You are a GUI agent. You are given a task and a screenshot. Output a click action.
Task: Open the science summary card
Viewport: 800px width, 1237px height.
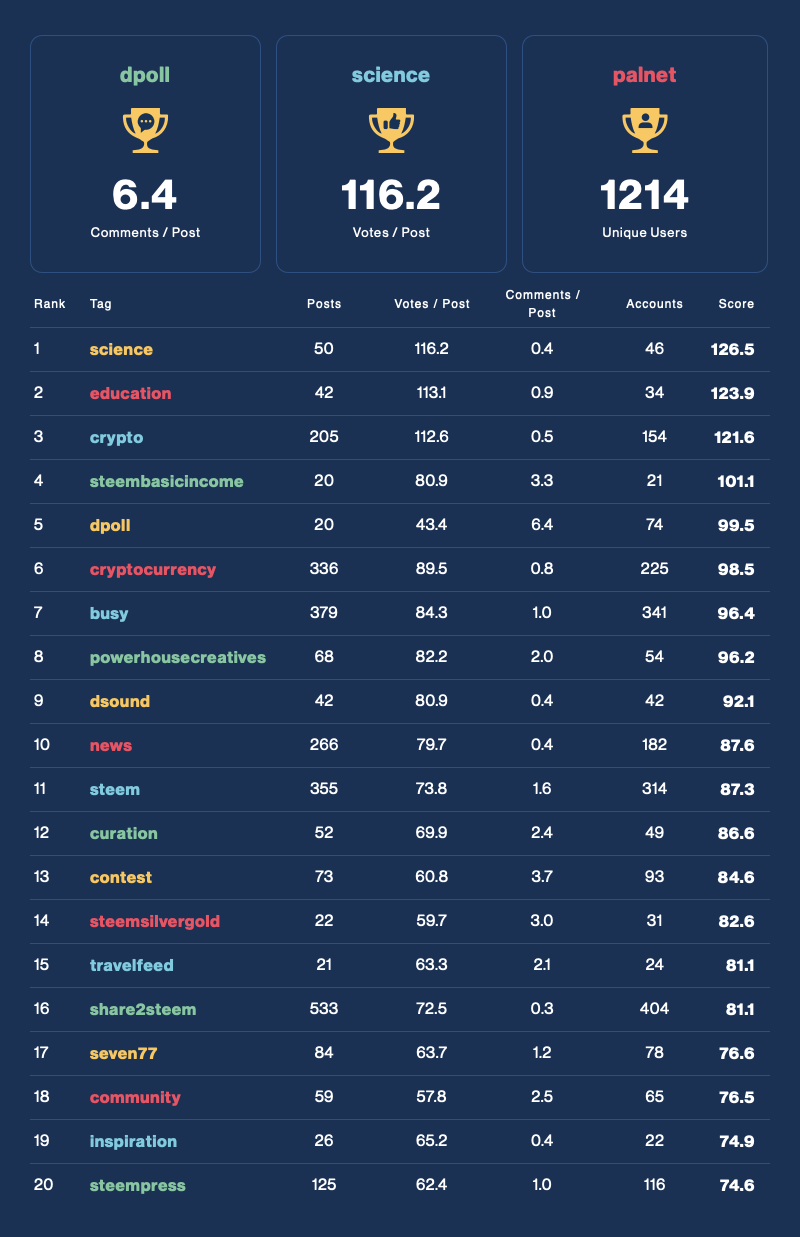click(x=391, y=153)
